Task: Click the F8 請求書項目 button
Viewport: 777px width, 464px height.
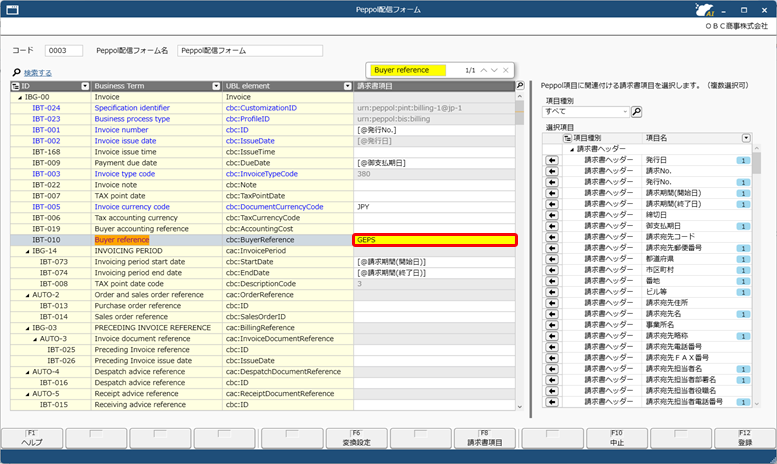Action: (485, 438)
